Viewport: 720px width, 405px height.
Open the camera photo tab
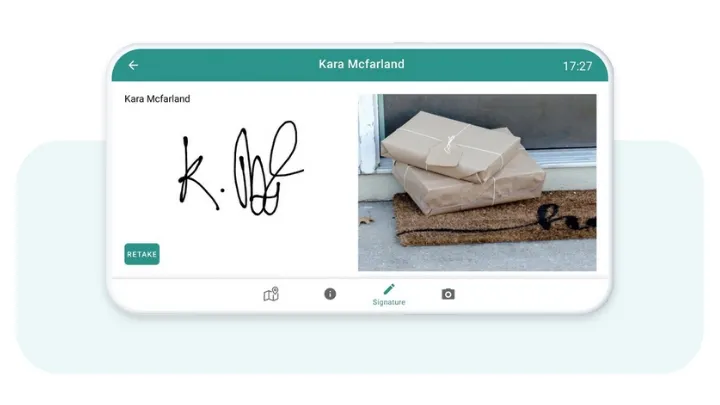coord(448,294)
